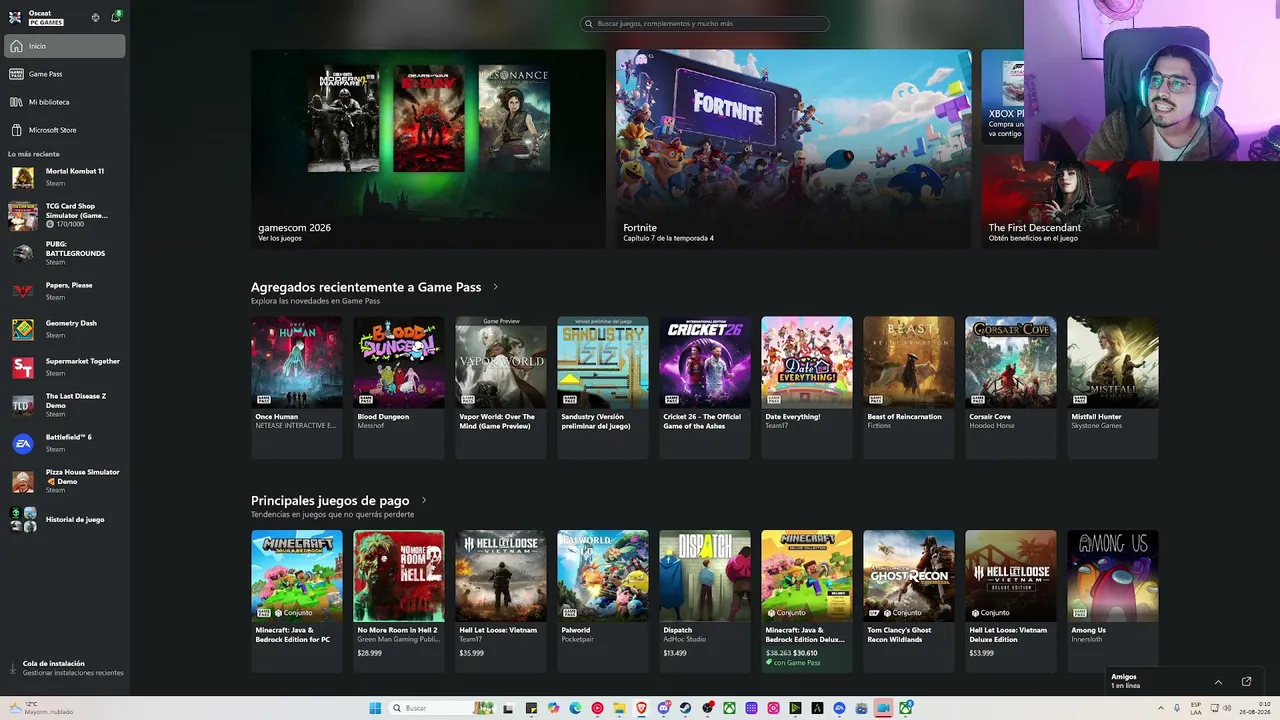Open the Sandustry preliminary version card

(x=603, y=387)
